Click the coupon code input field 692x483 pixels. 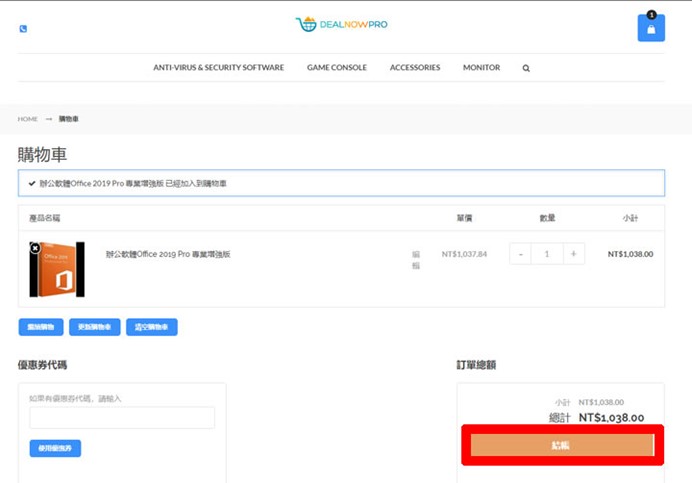tap(122, 418)
